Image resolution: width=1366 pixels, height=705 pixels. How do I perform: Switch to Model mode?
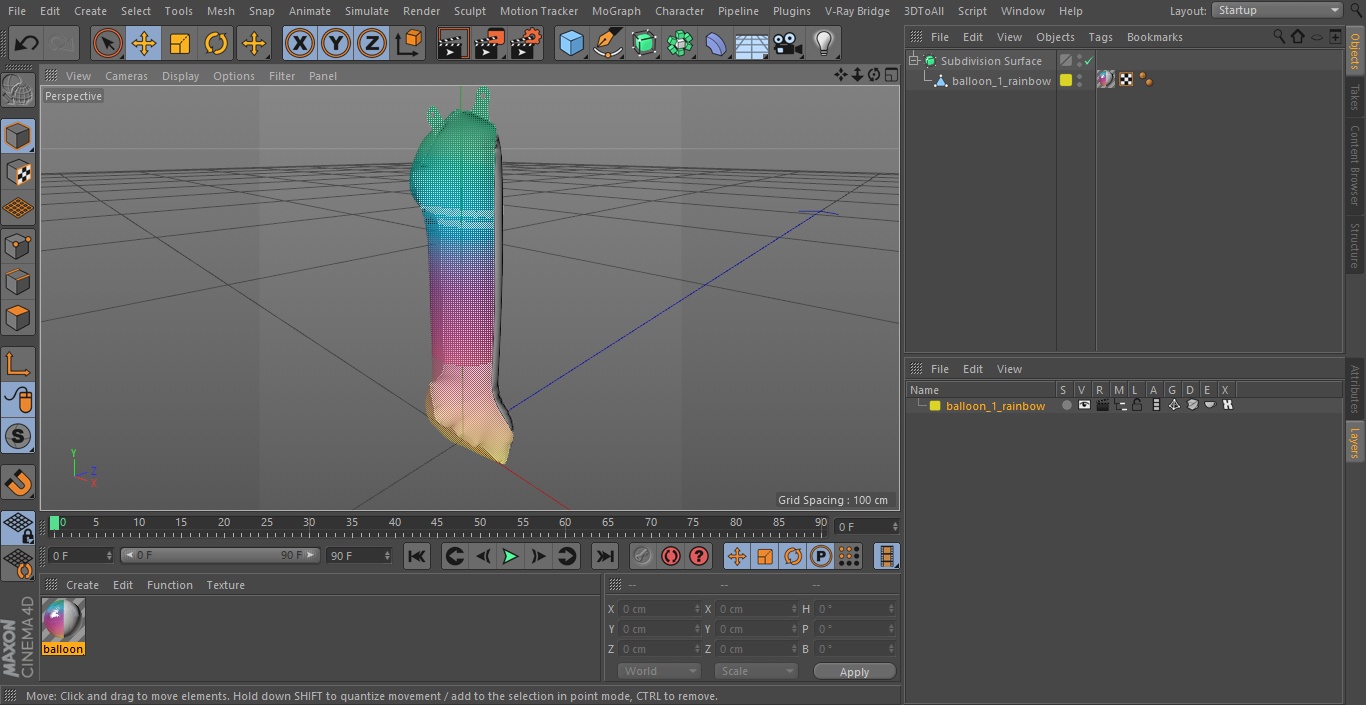click(18, 136)
